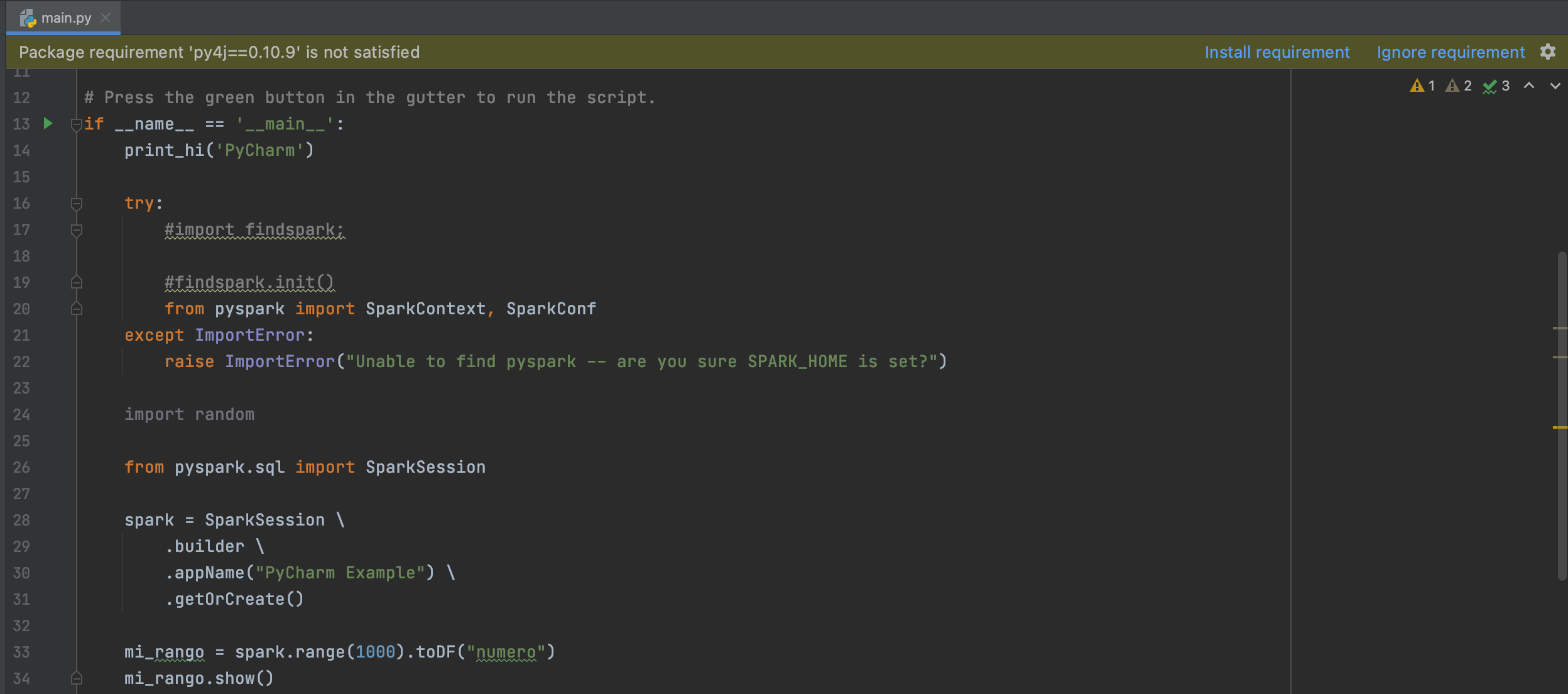This screenshot has width=1568, height=694.
Task: Click 'SparkConf' identifier on line 20
Action: 551,309
